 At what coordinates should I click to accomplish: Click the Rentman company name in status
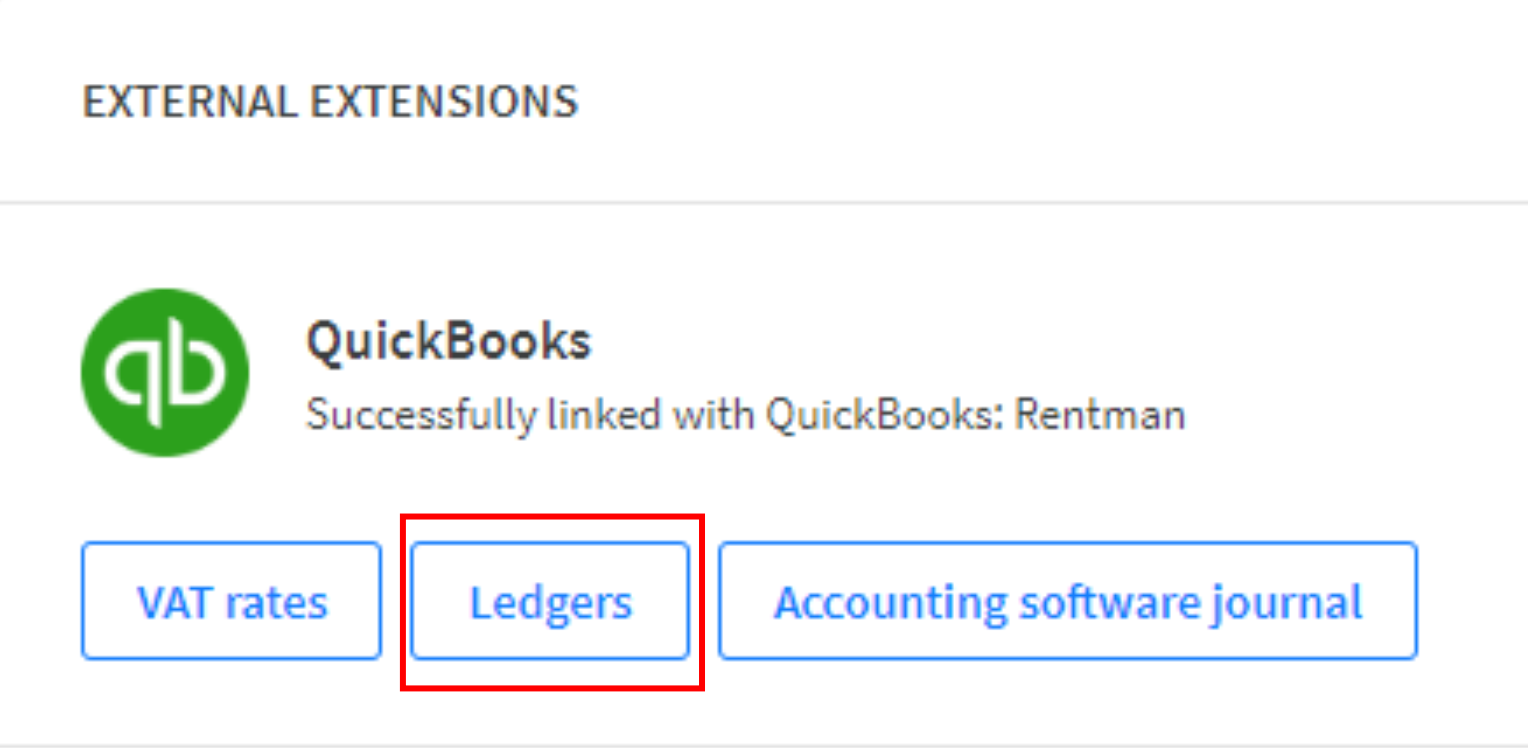[1100, 414]
